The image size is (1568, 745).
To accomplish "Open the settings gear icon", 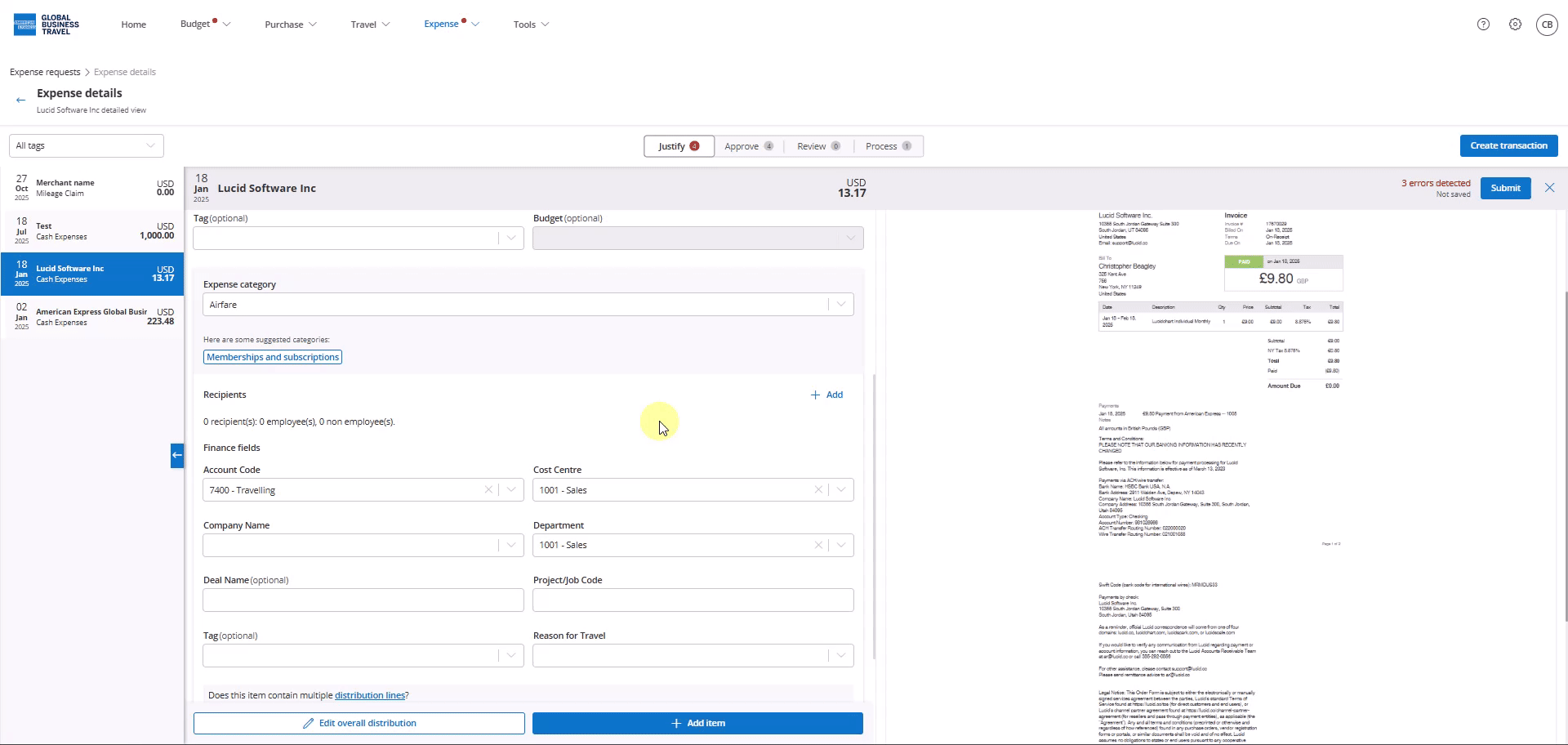I will click(1515, 25).
